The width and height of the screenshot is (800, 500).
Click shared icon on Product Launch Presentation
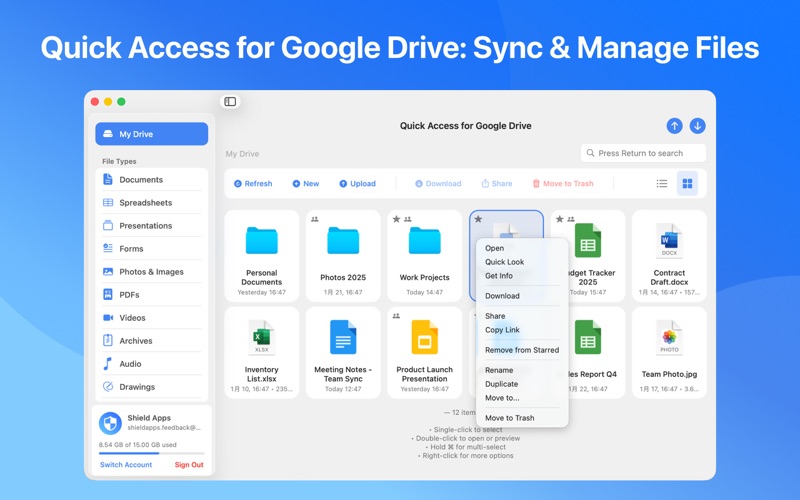tap(396, 316)
